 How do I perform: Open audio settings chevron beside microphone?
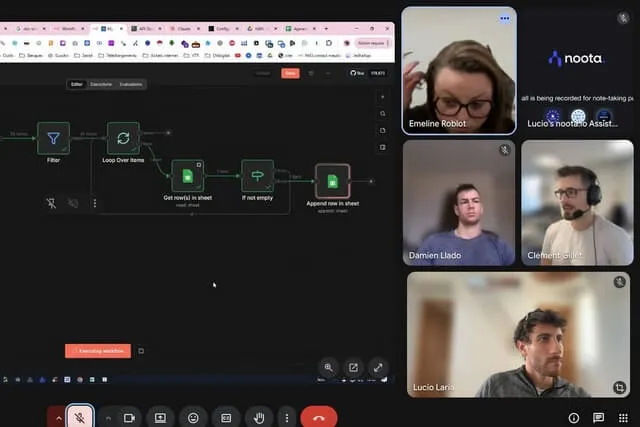click(x=58, y=418)
